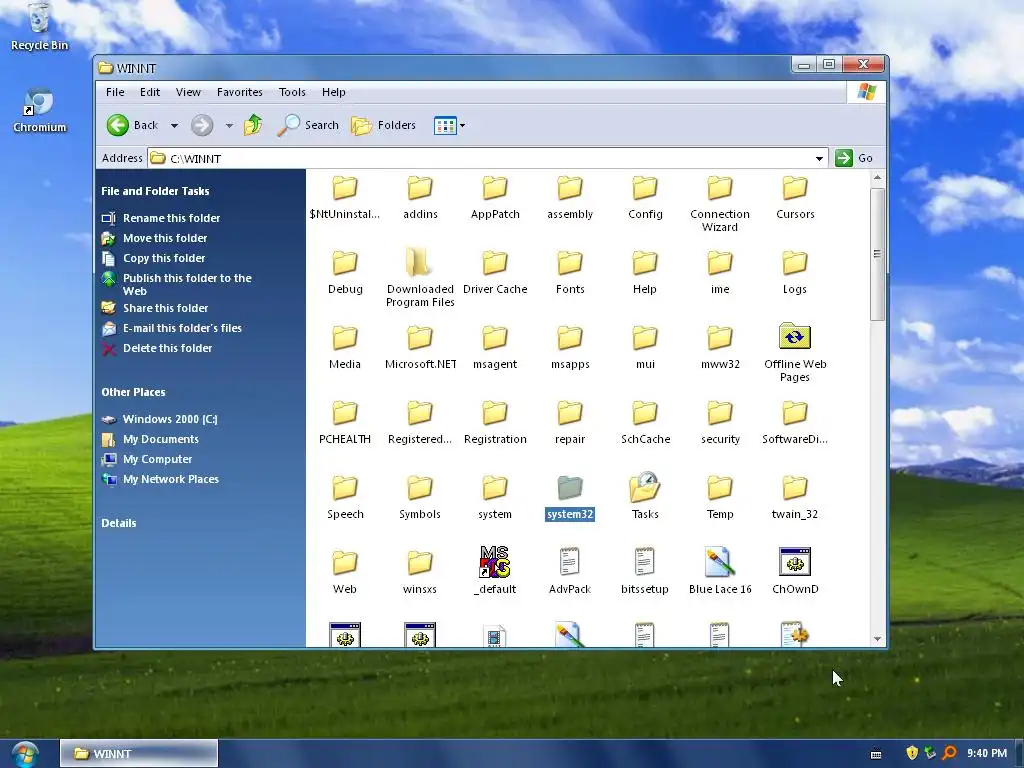Click the Forward arrow button

202,125
